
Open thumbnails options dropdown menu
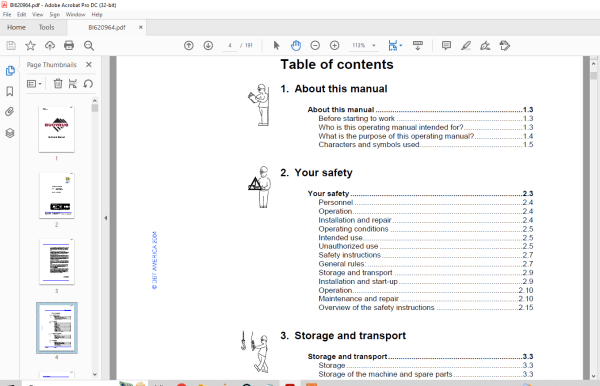34,83
